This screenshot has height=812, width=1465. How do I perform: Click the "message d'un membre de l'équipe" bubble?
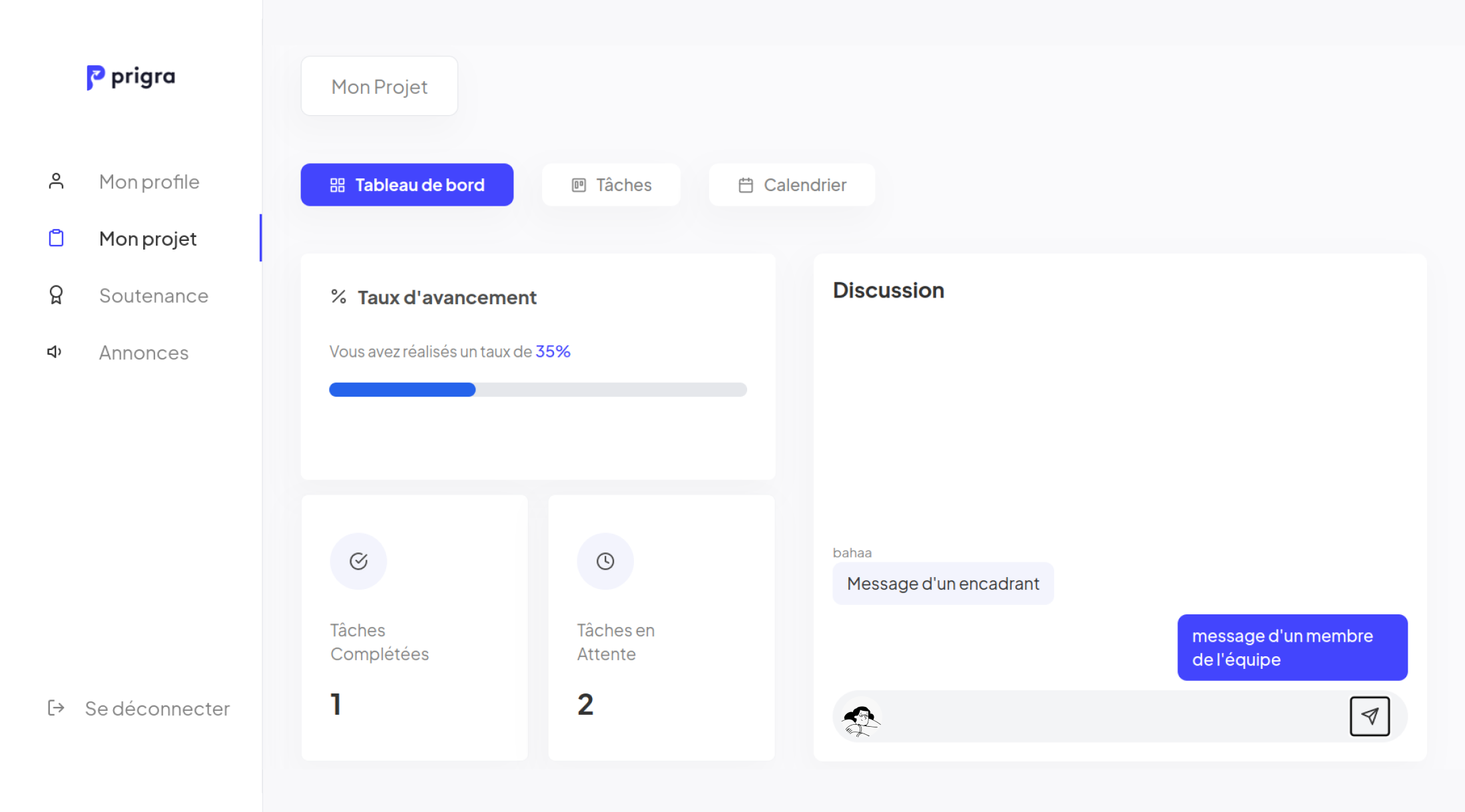point(1293,648)
